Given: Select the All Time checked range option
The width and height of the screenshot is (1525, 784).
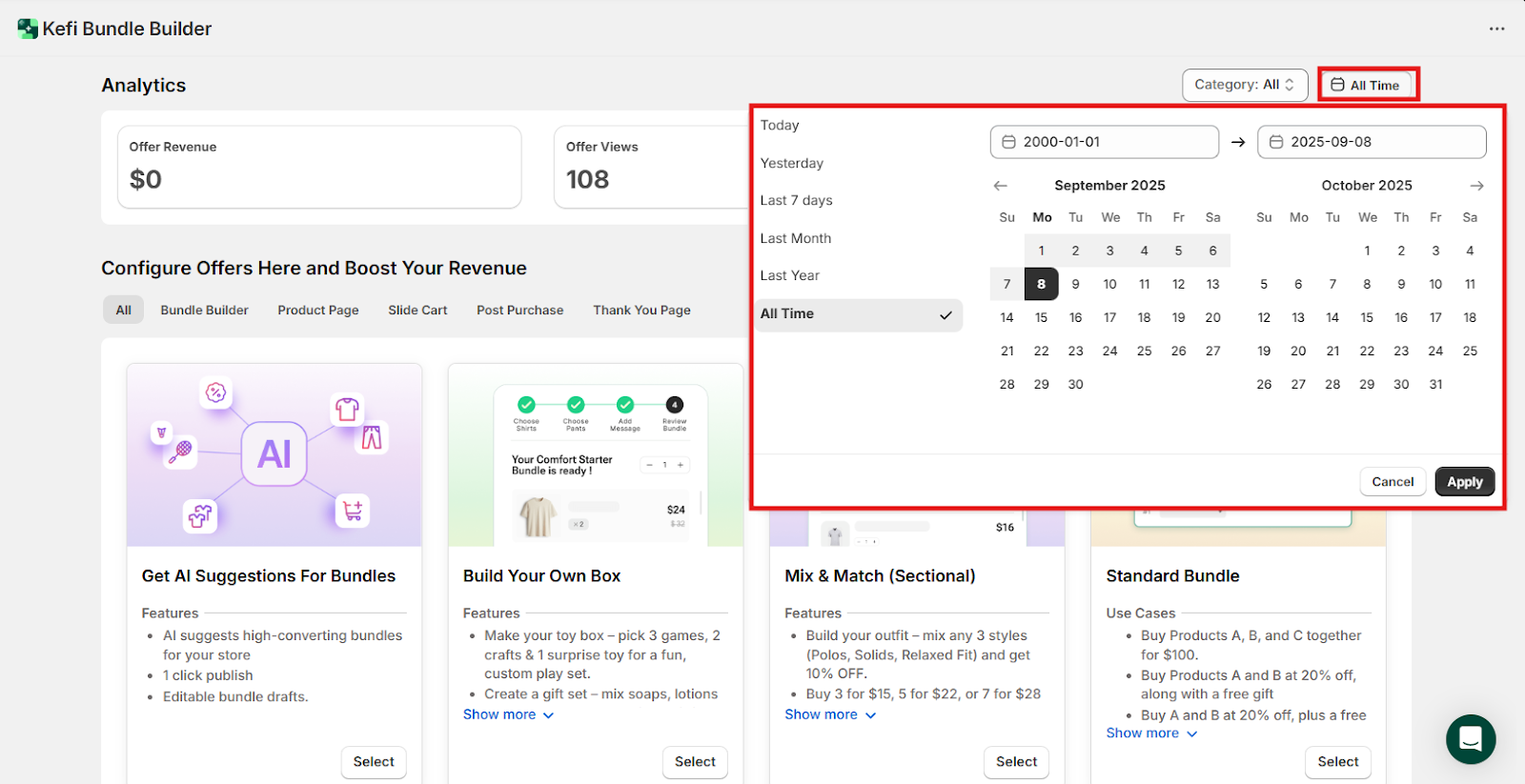Looking at the screenshot, I should (x=858, y=314).
